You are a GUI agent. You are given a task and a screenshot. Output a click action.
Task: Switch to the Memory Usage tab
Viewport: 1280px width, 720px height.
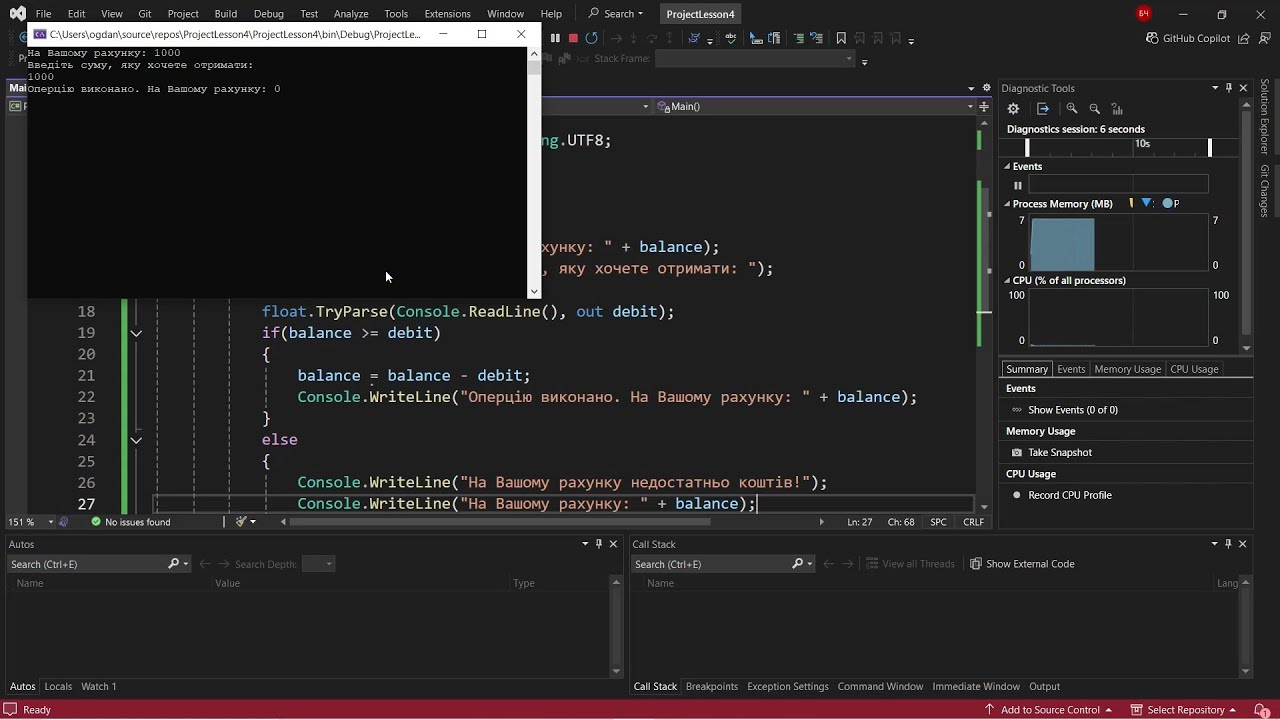pyautogui.click(x=1127, y=369)
